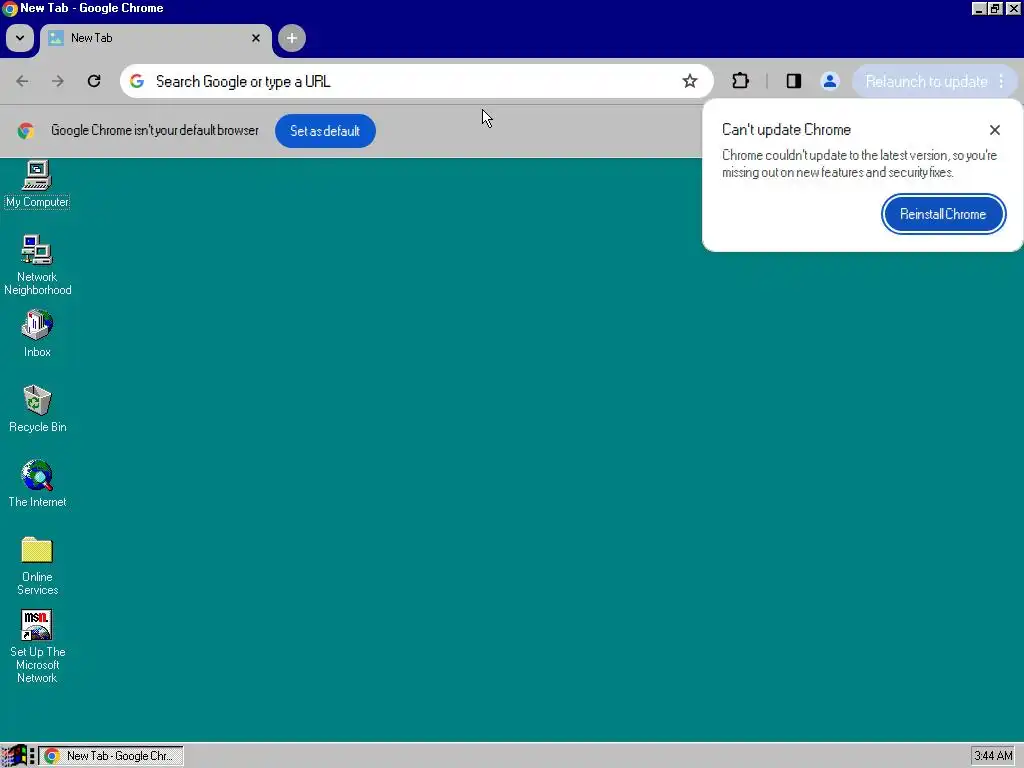The width and height of the screenshot is (1024, 768).
Task: Select New Tab - Google Chrome taskbar button
Action: point(110,756)
